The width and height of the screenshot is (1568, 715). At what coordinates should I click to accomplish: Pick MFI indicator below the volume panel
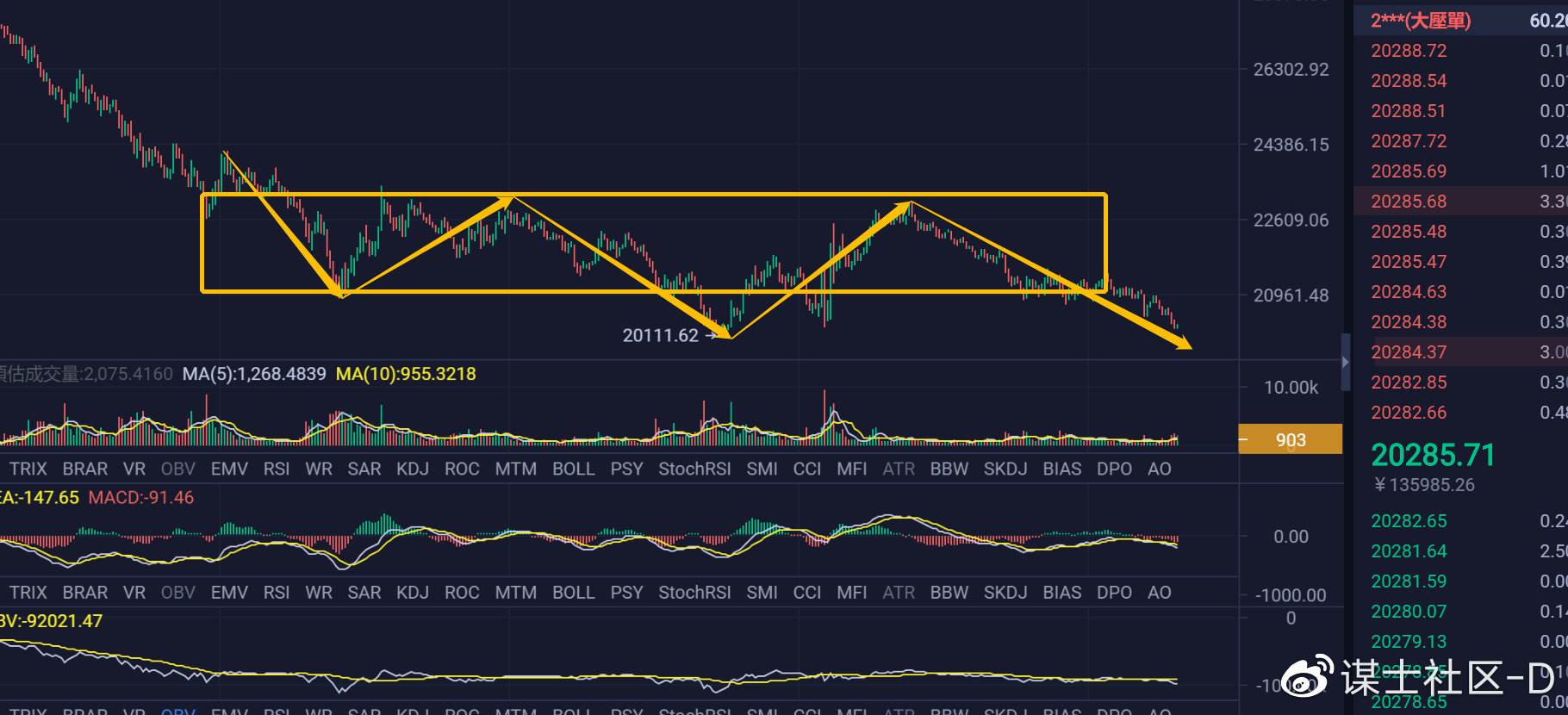point(852,469)
